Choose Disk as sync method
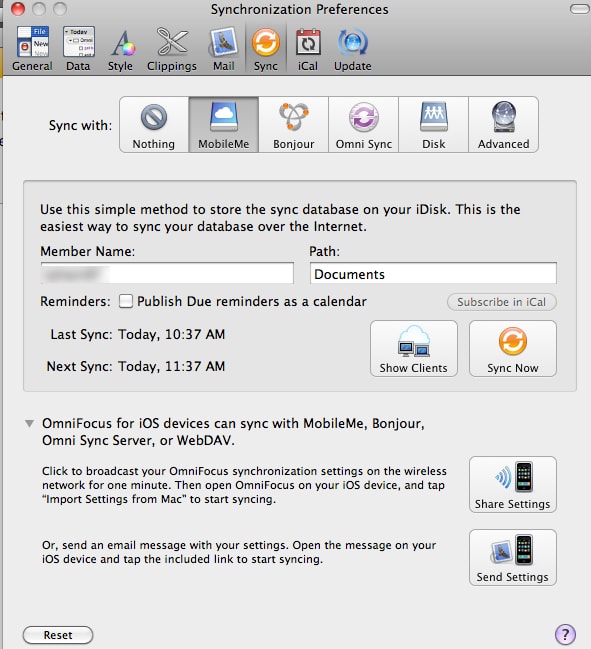This screenshot has height=649, width=591. [434, 125]
